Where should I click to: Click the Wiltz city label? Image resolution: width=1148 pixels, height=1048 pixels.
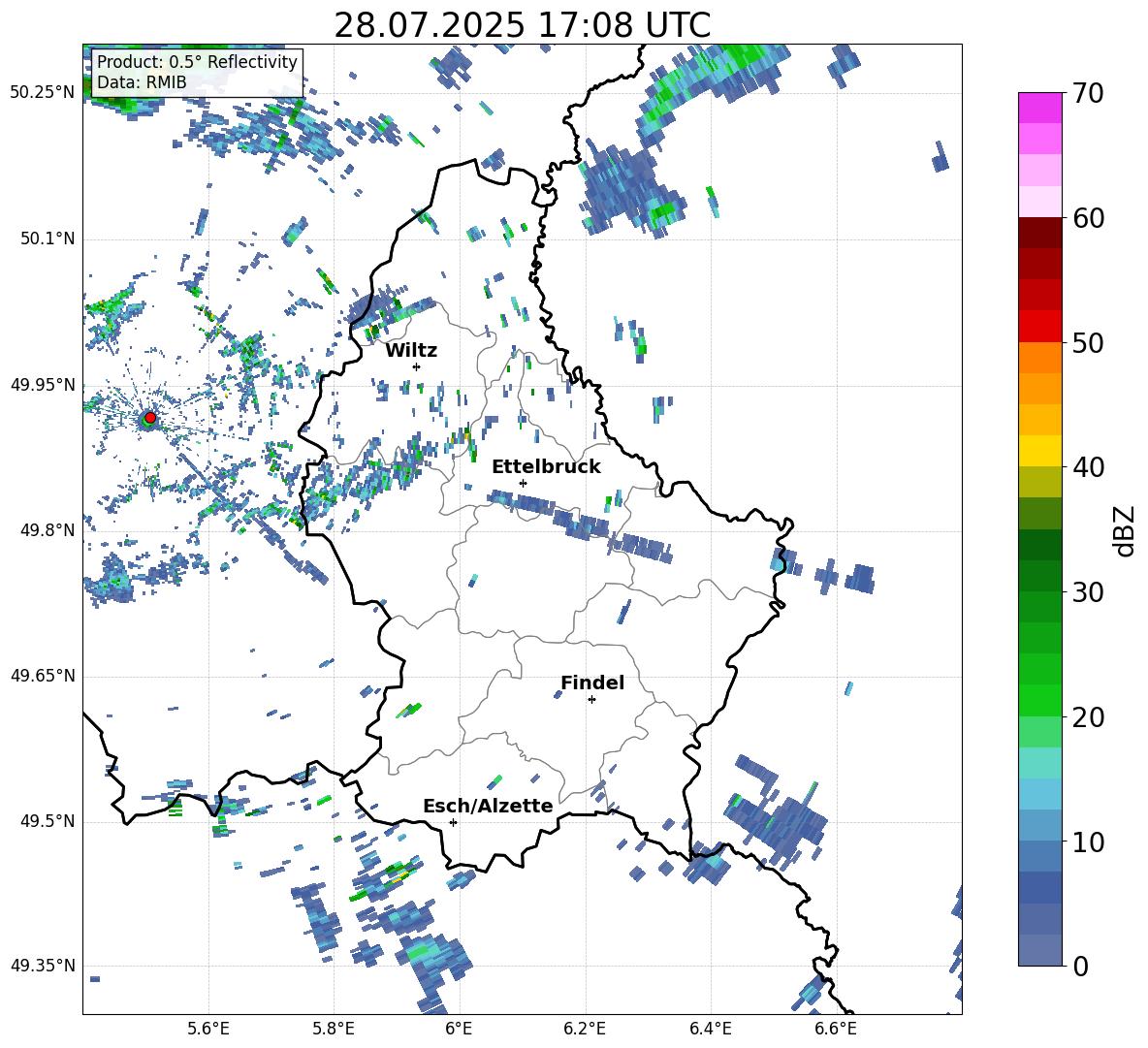pos(411,351)
